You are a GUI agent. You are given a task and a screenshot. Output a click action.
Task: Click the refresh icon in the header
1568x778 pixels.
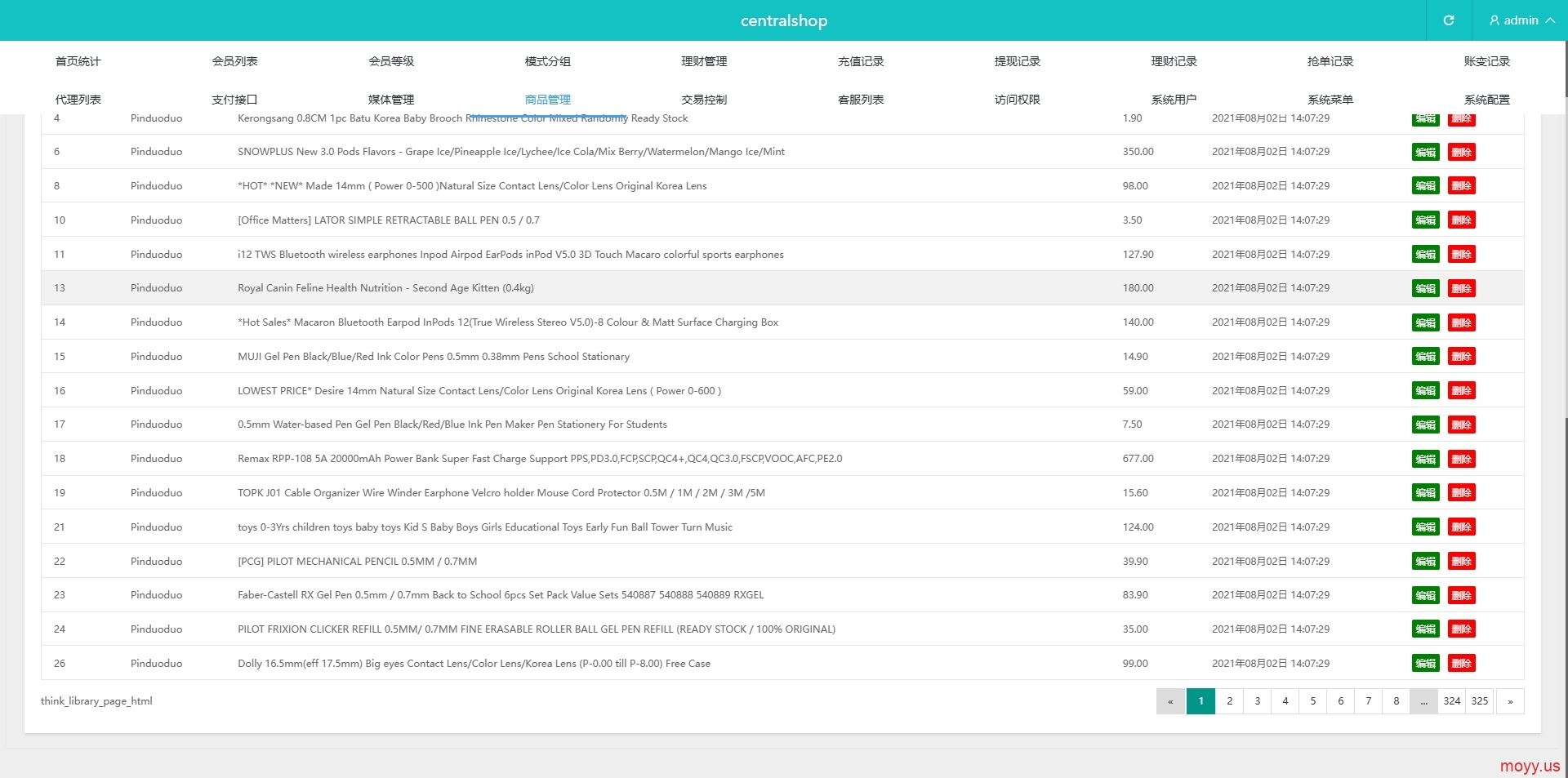pyautogui.click(x=1449, y=20)
